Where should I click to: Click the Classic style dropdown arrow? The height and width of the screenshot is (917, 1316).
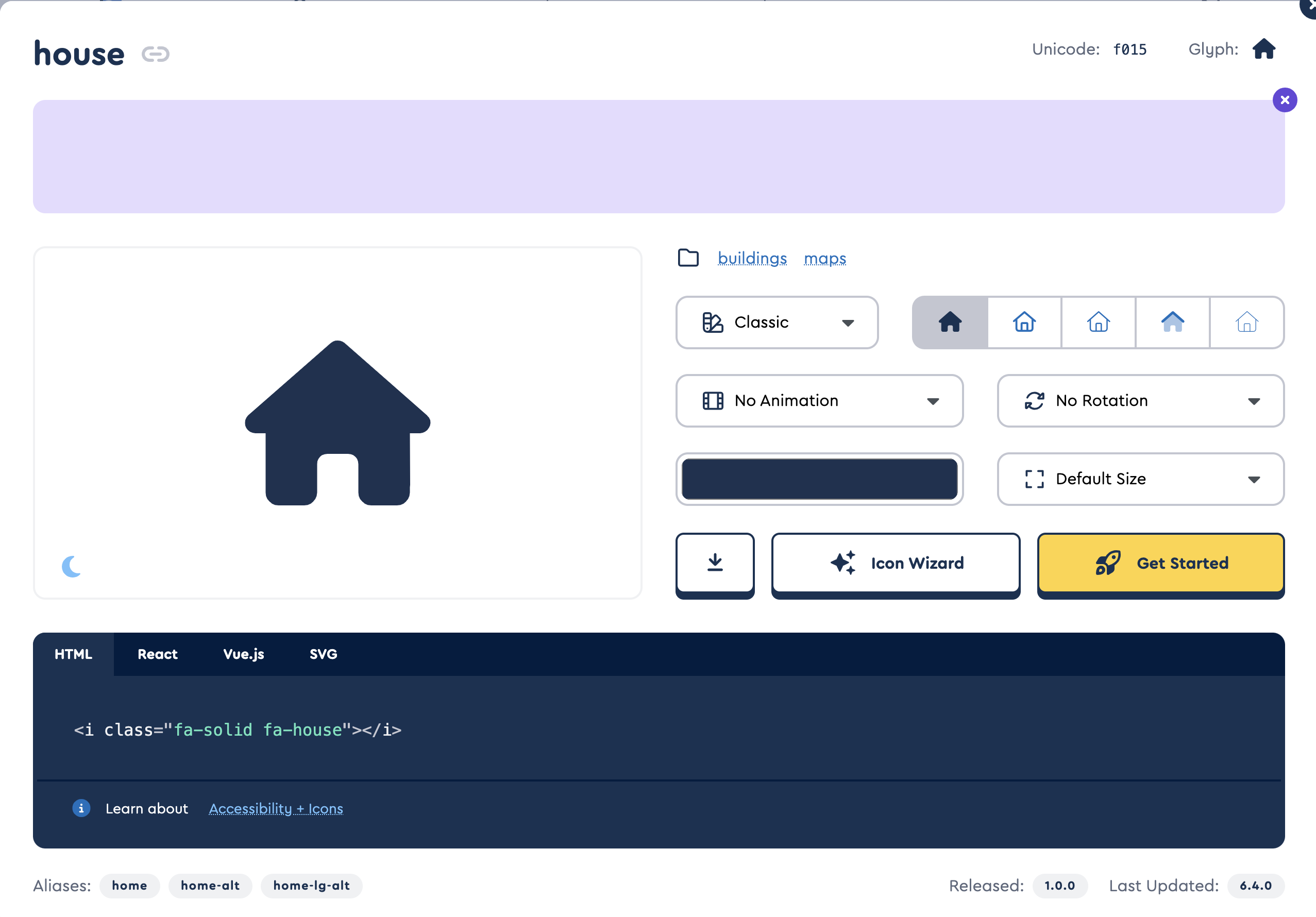pos(849,323)
